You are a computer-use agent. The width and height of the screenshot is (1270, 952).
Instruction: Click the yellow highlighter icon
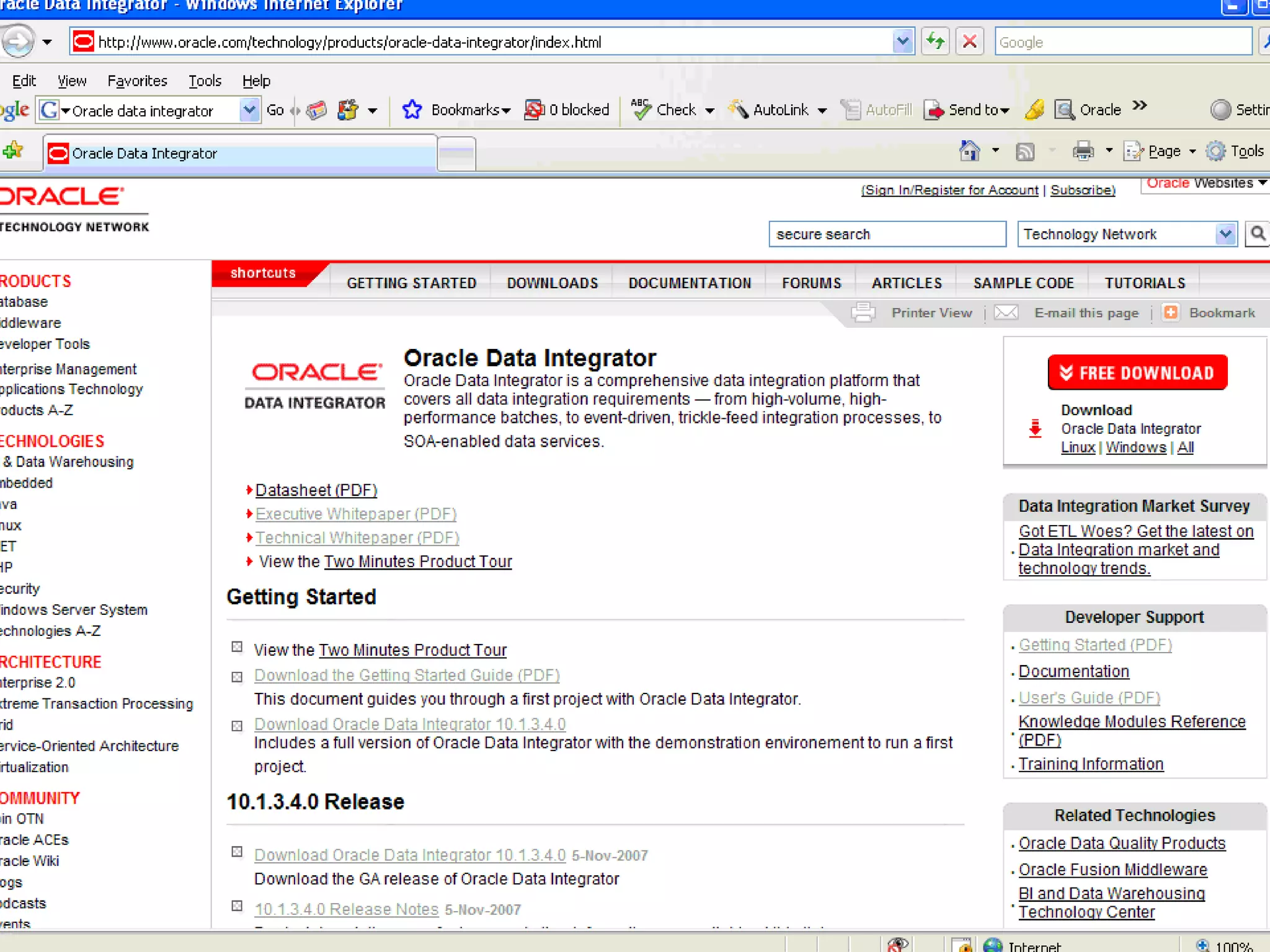coord(1034,110)
